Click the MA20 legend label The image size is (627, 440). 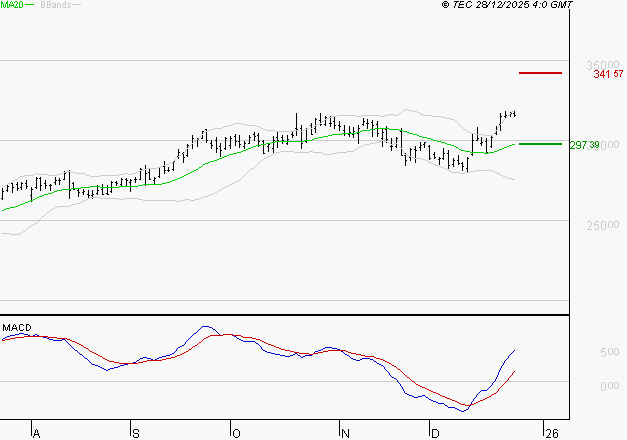[x=12, y=5]
